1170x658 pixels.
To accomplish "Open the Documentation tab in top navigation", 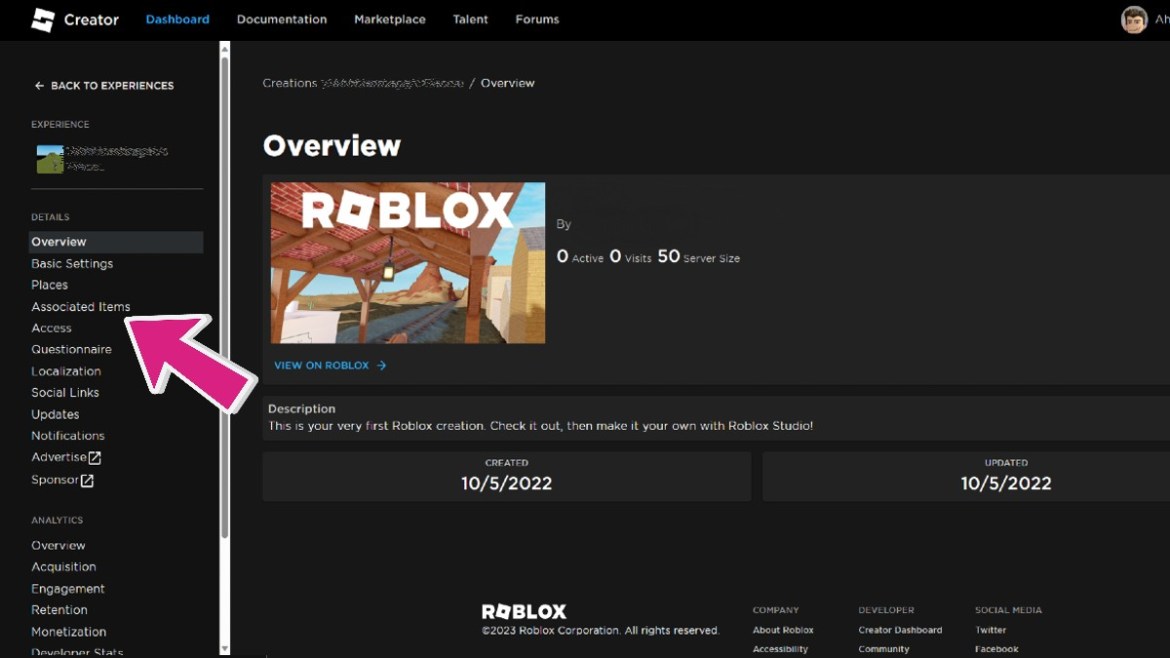I will 281,20.
